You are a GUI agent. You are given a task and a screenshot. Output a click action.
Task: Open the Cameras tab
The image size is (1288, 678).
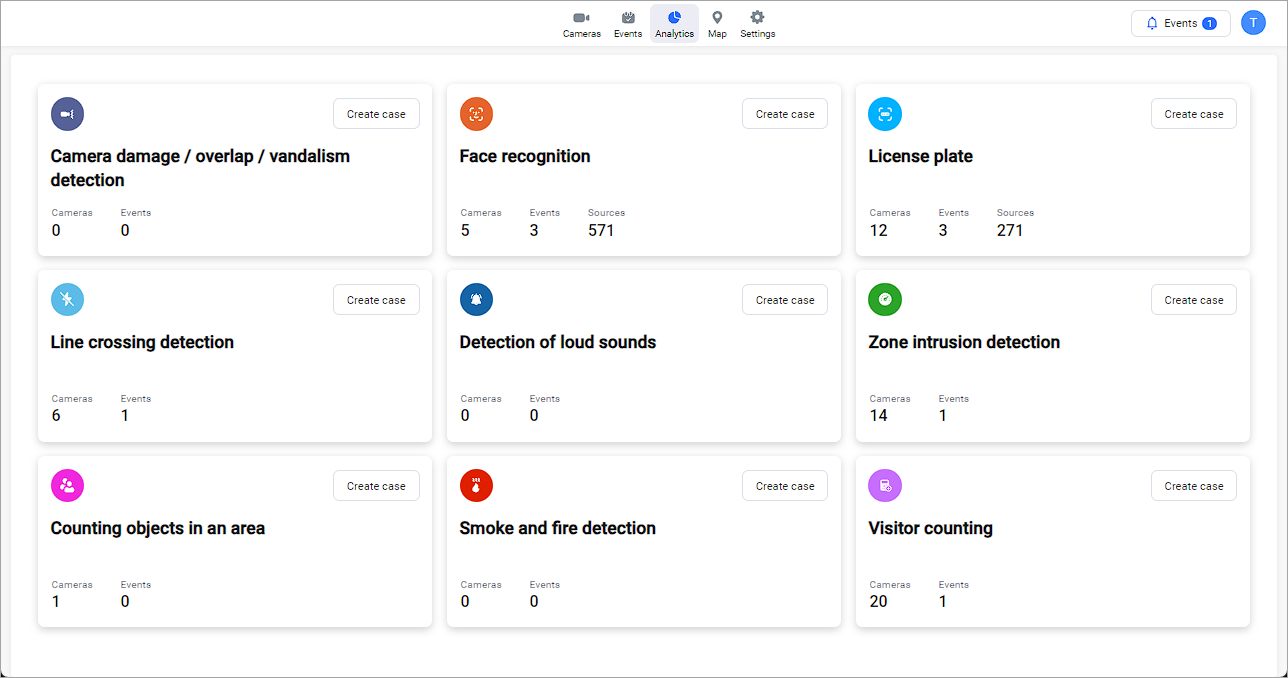(581, 24)
